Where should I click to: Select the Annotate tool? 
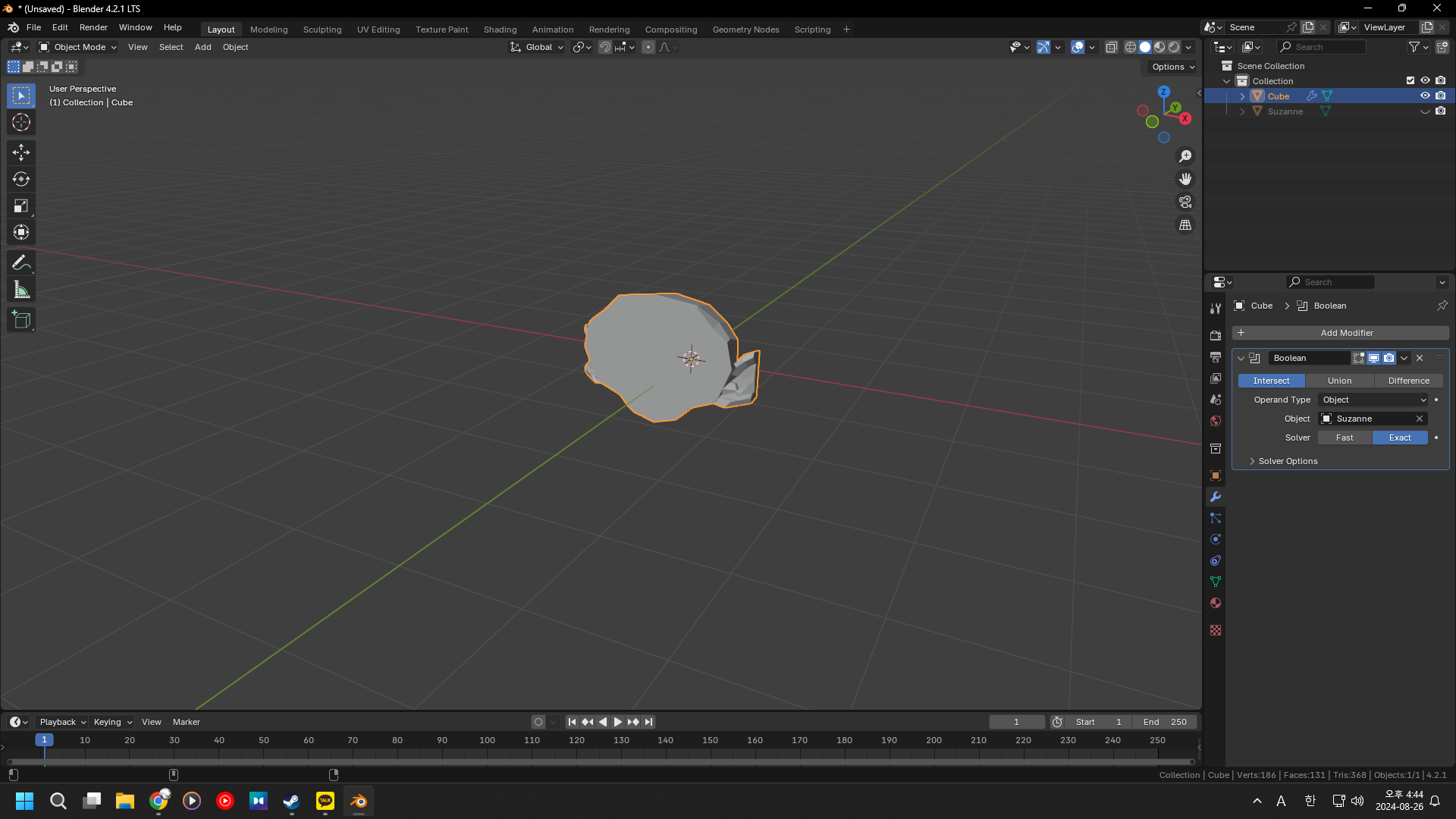click(x=21, y=263)
